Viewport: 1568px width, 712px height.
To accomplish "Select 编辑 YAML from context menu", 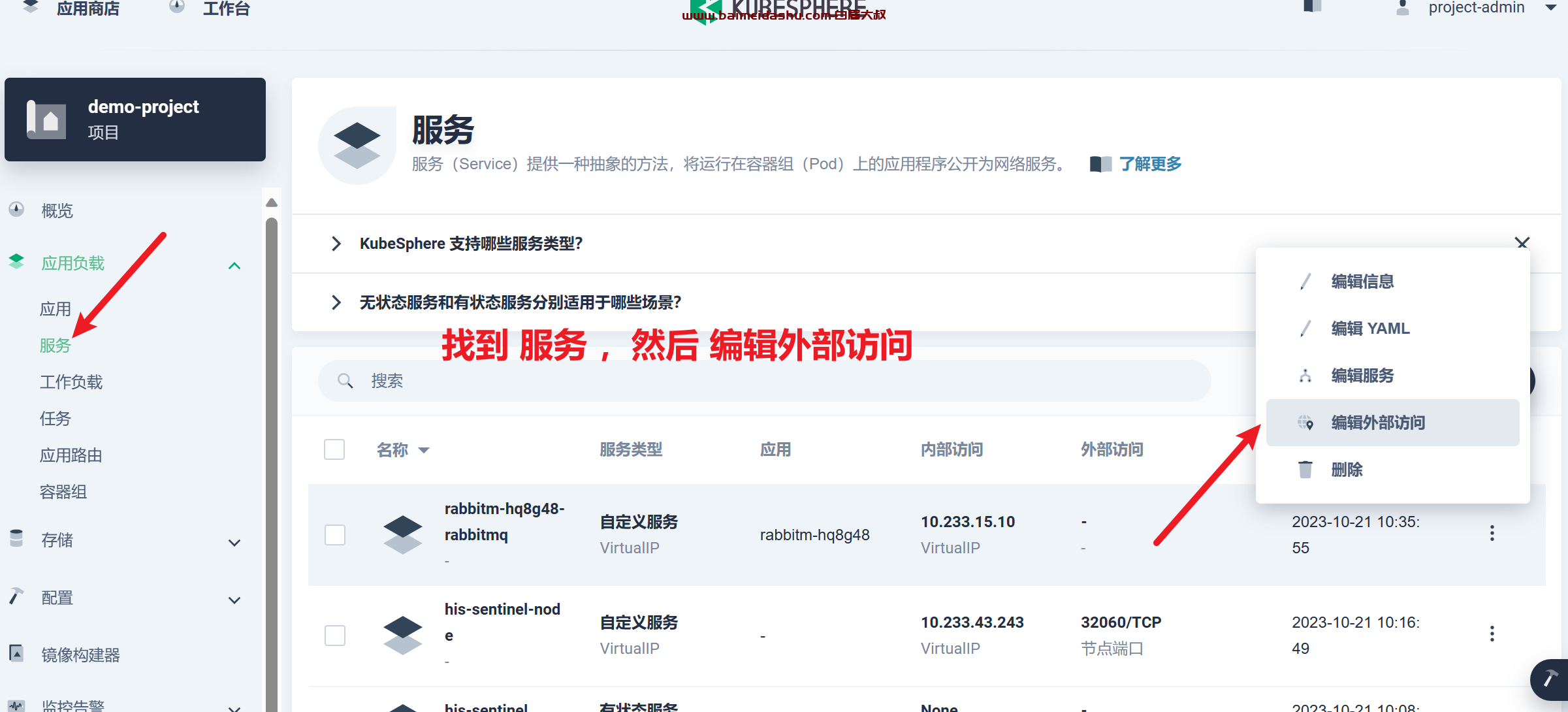I will pos(1392,329).
